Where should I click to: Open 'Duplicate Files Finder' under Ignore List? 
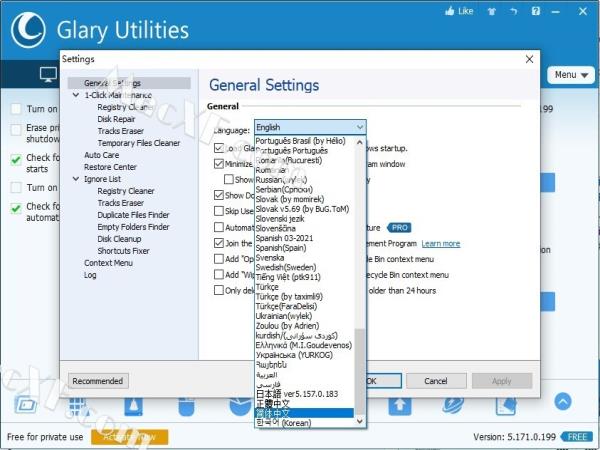(x=133, y=215)
